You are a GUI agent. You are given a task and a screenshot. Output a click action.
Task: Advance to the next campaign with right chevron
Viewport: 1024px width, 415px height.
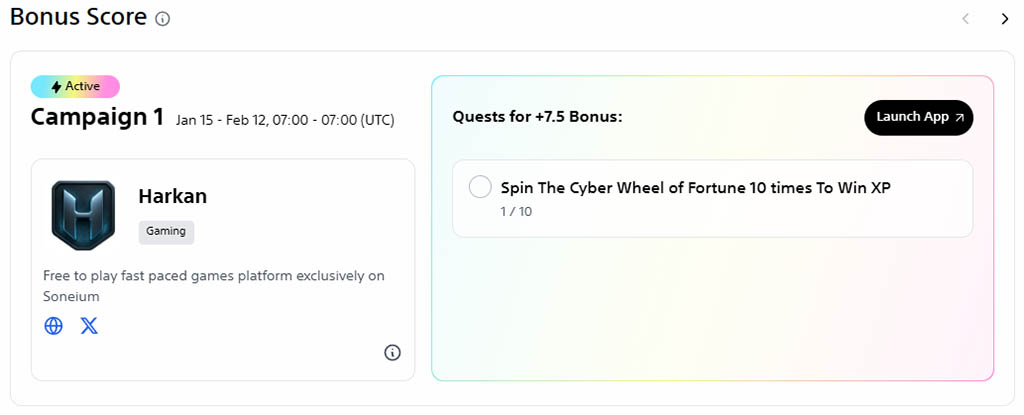(x=1004, y=18)
